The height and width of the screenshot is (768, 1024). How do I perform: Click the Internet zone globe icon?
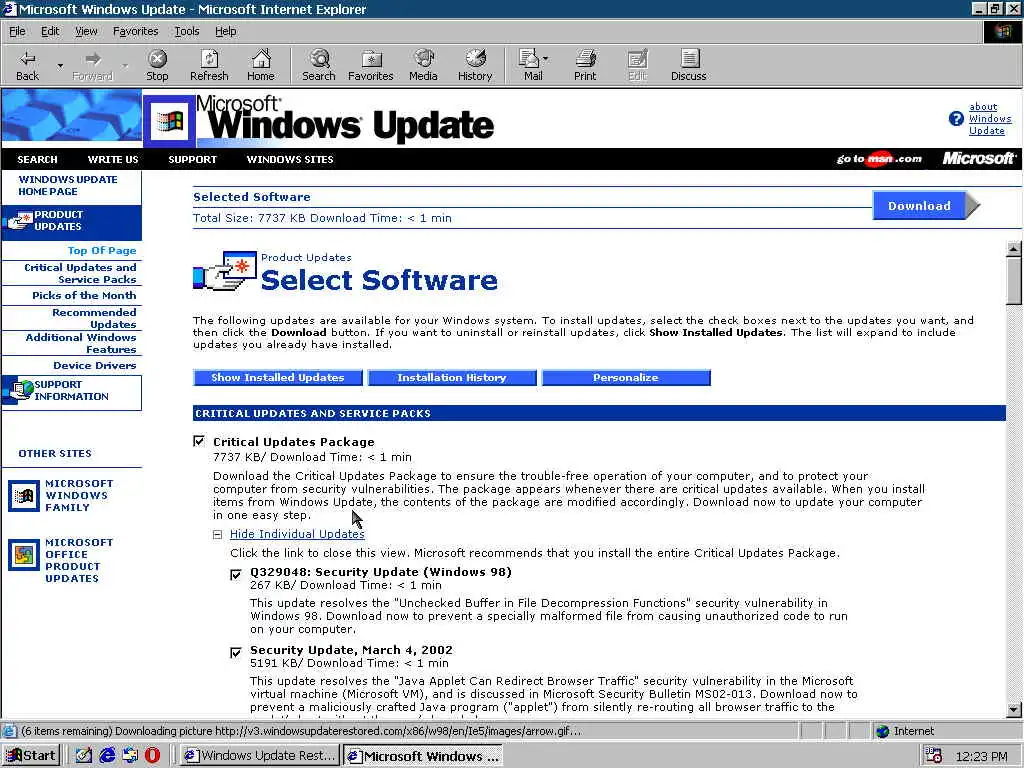pos(882,731)
